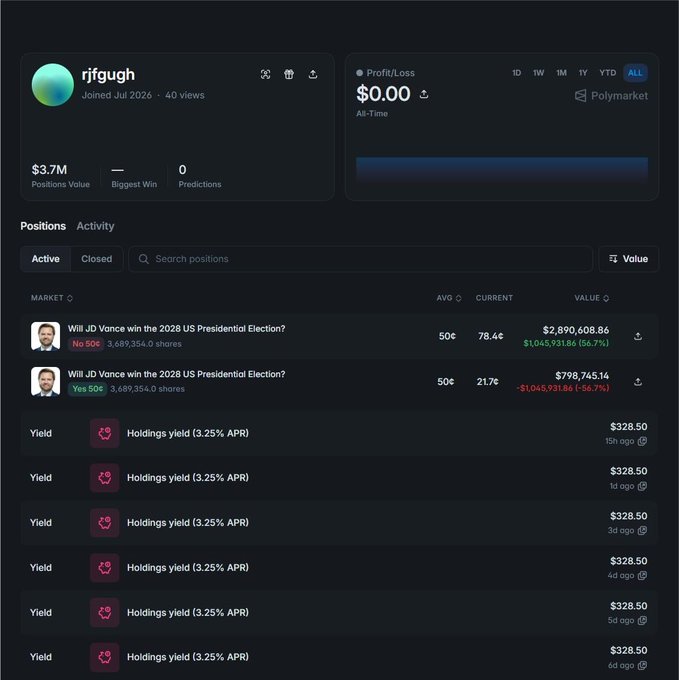
Task: Switch to Closed positions filter
Action: 97,259
